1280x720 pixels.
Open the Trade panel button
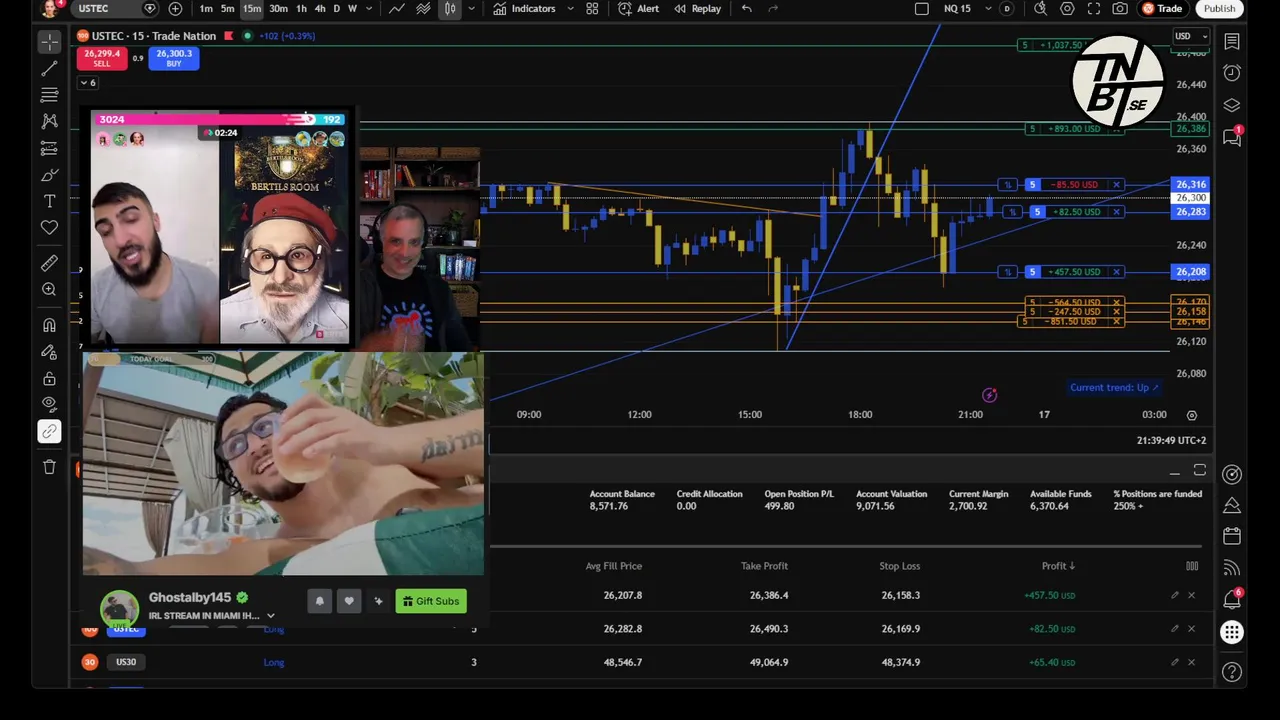tap(1162, 9)
